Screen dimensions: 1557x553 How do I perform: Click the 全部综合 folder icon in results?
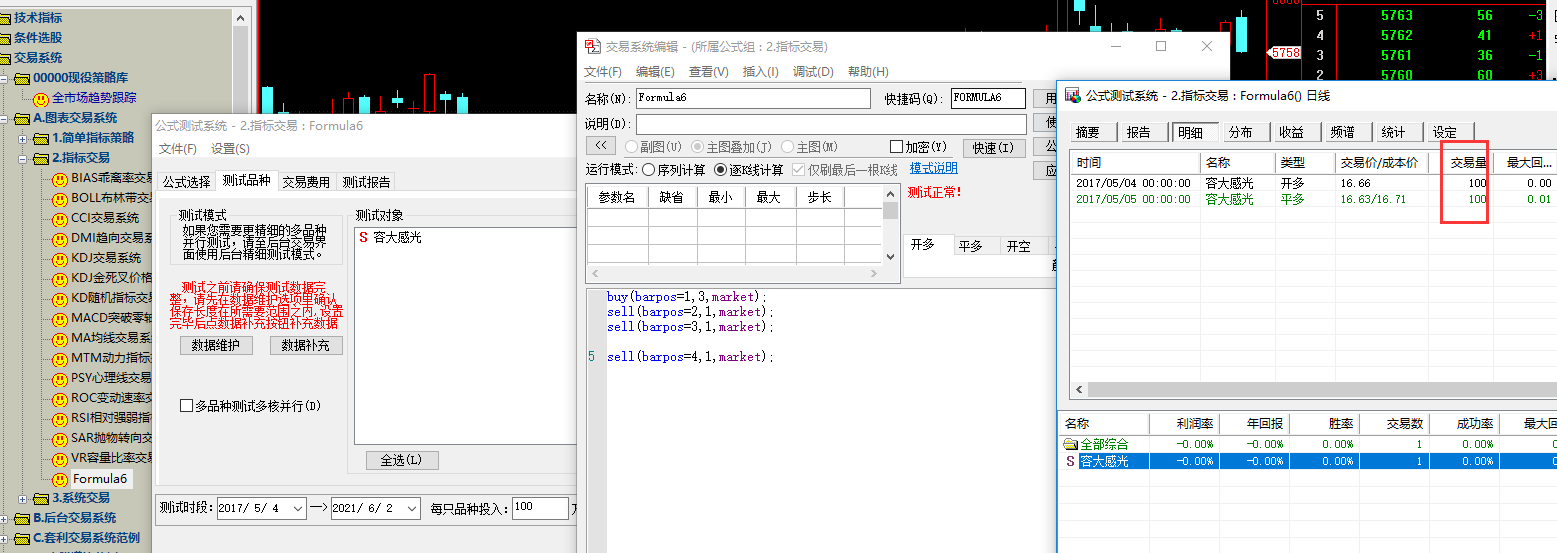tap(1070, 444)
